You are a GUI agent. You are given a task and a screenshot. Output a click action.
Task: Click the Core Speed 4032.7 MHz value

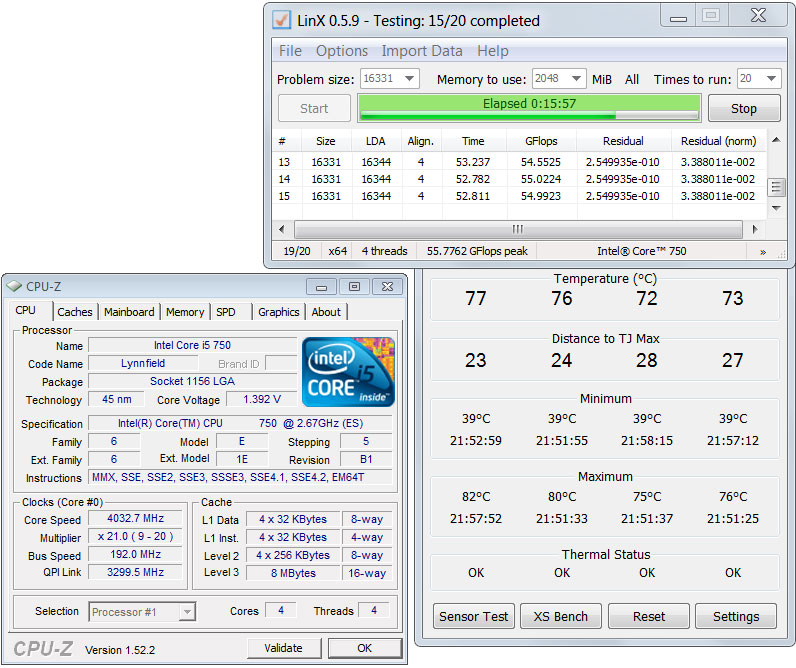click(135, 518)
